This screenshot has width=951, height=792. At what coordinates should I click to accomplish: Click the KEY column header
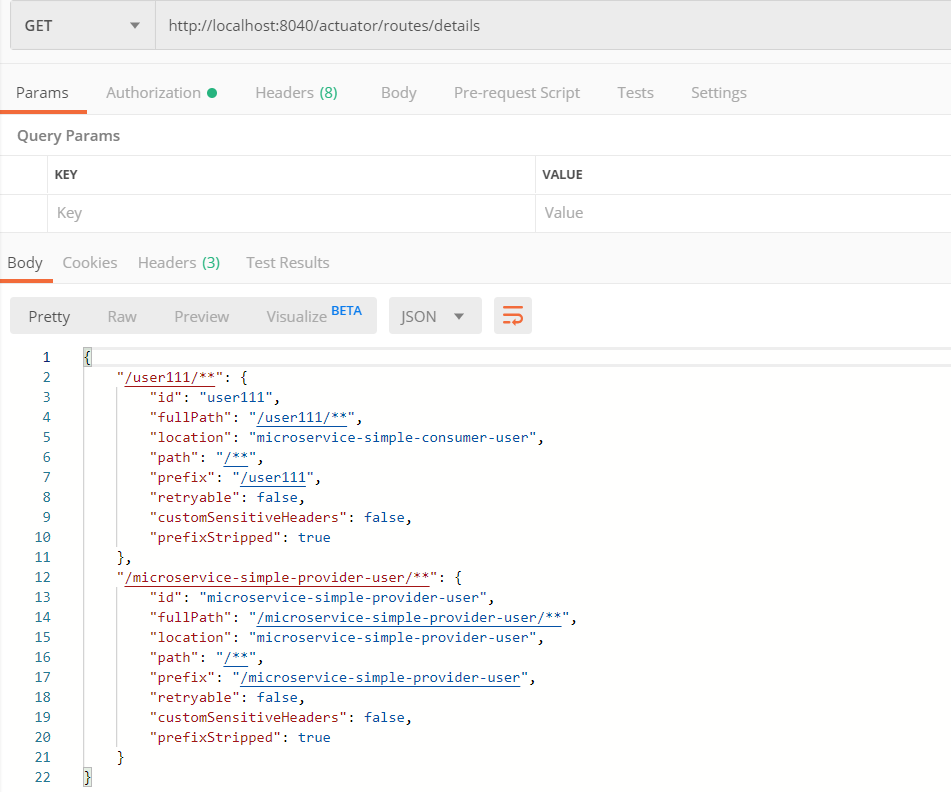click(66, 175)
